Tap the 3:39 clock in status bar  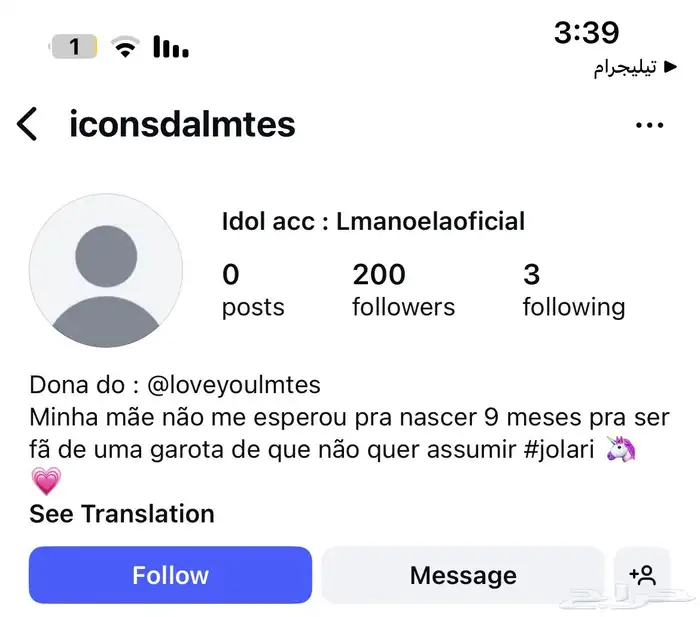(x=586, y=32)
